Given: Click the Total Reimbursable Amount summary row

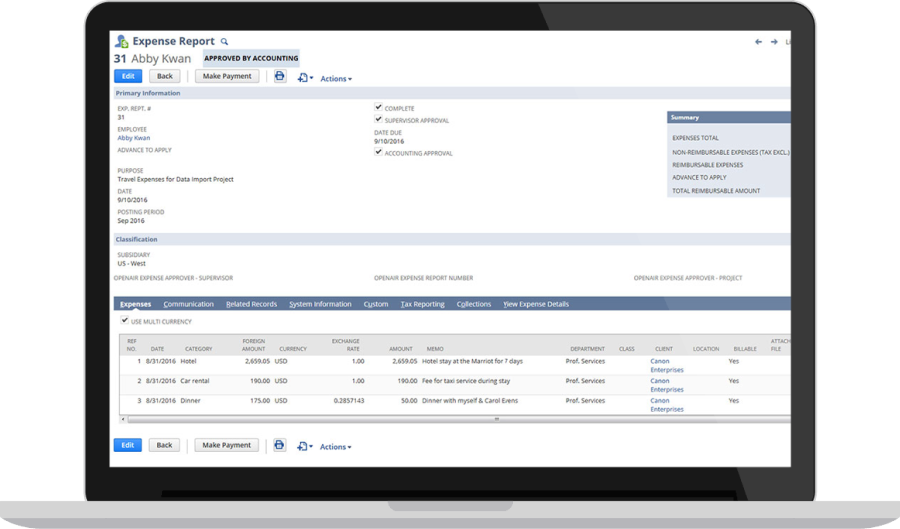Looking at the screenshot, I should [x=728, y=190].
